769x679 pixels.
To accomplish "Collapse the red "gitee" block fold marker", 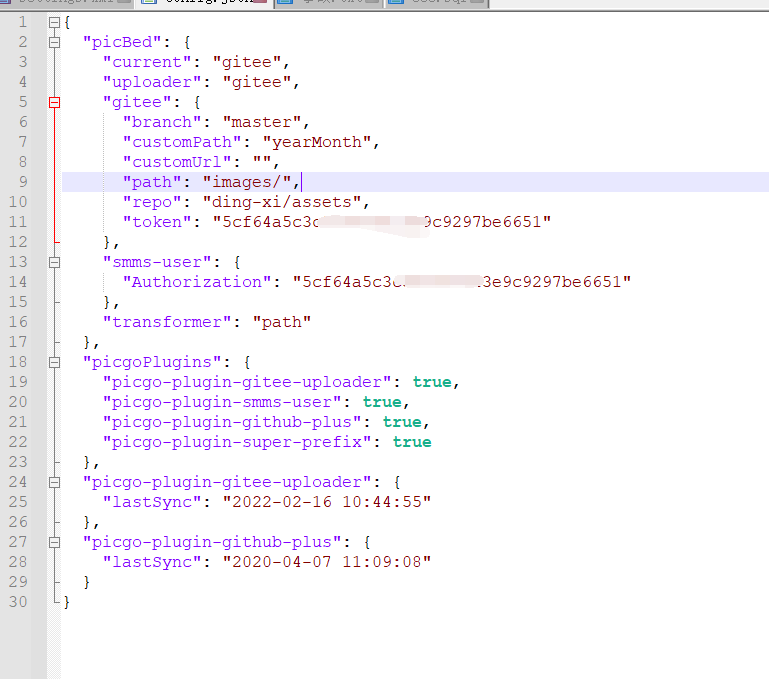I will [x=54, y=103].
